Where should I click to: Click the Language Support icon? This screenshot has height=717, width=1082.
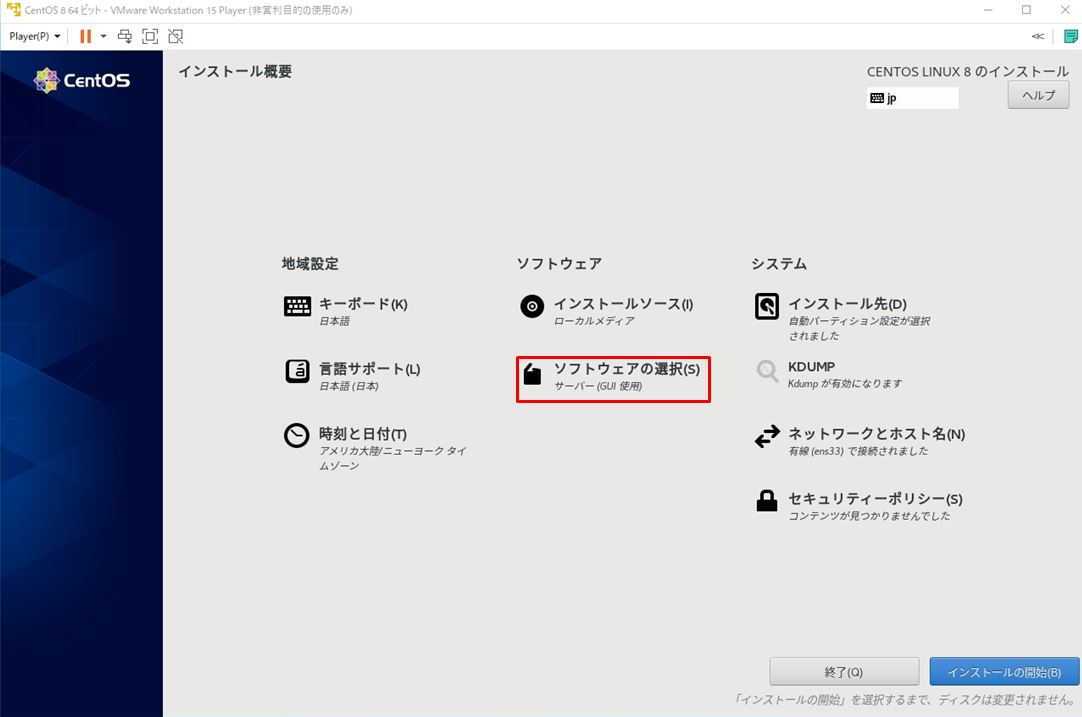click(297, 371)
